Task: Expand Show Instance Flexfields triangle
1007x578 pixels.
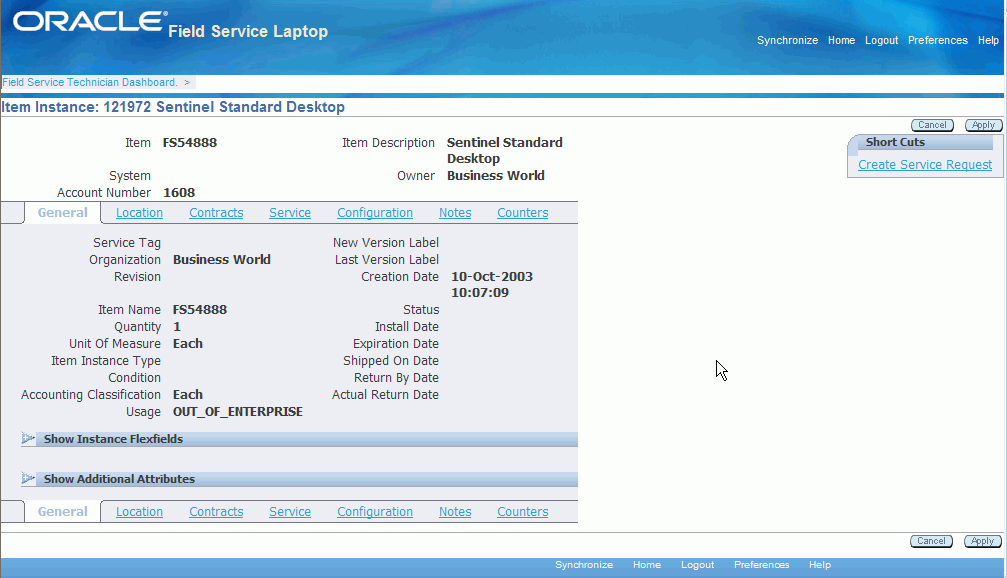Action: (x=28, y=439)
